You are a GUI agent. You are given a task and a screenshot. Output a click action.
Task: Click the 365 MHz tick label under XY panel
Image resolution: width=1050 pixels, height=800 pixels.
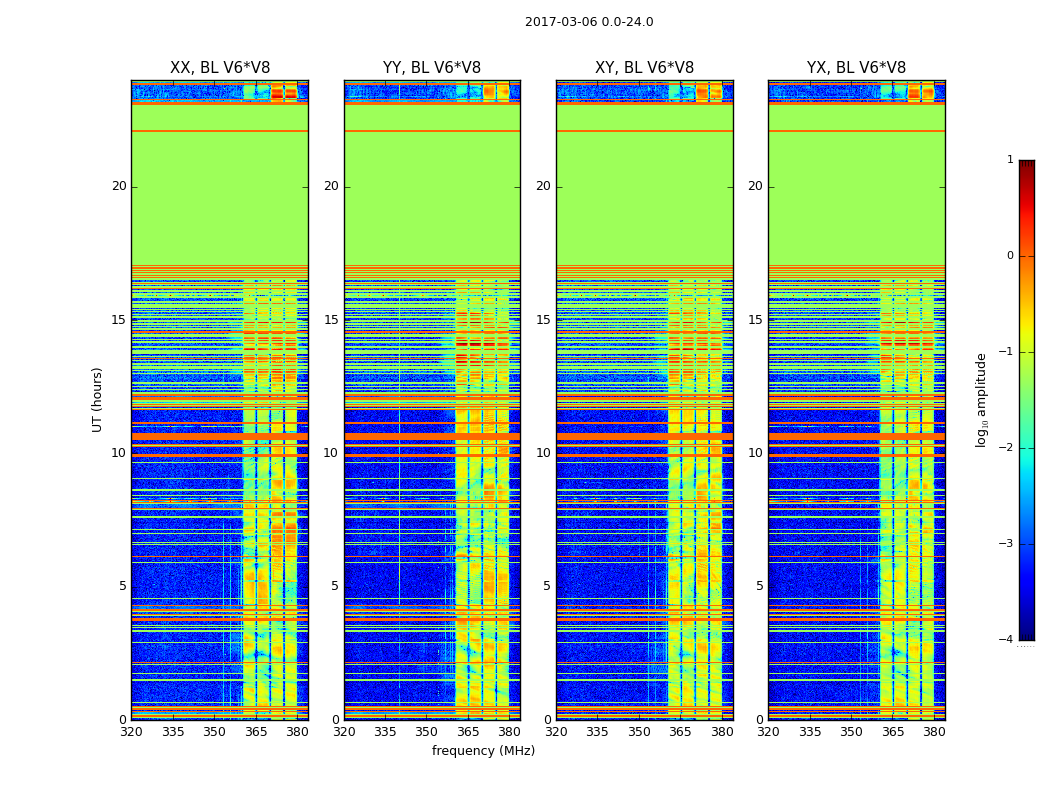pos(680,732)
